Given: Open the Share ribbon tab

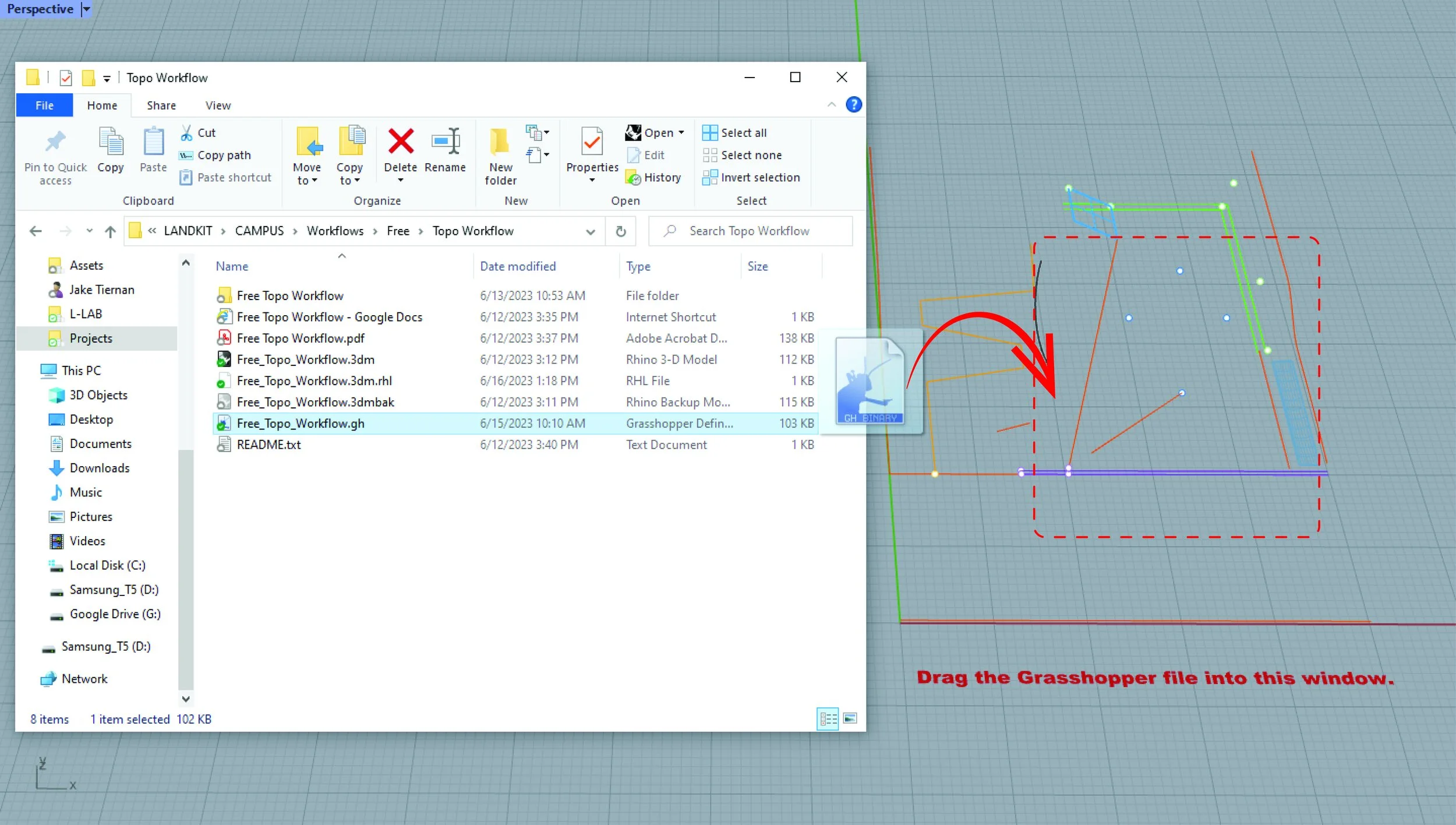Looking at the screenshot, I should click(161, 105).
